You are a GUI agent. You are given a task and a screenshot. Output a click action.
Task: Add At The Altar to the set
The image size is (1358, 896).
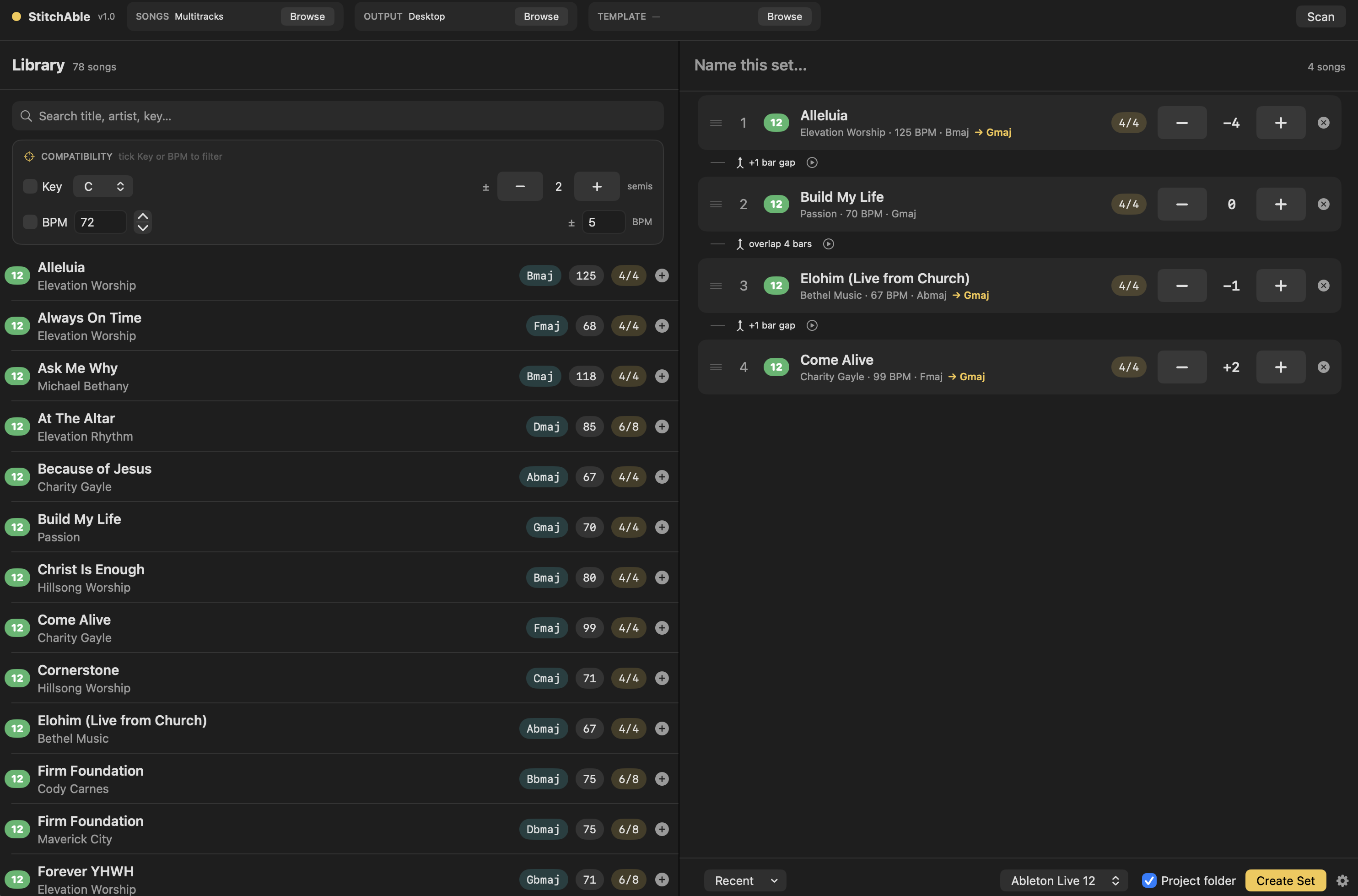(662, 426)
